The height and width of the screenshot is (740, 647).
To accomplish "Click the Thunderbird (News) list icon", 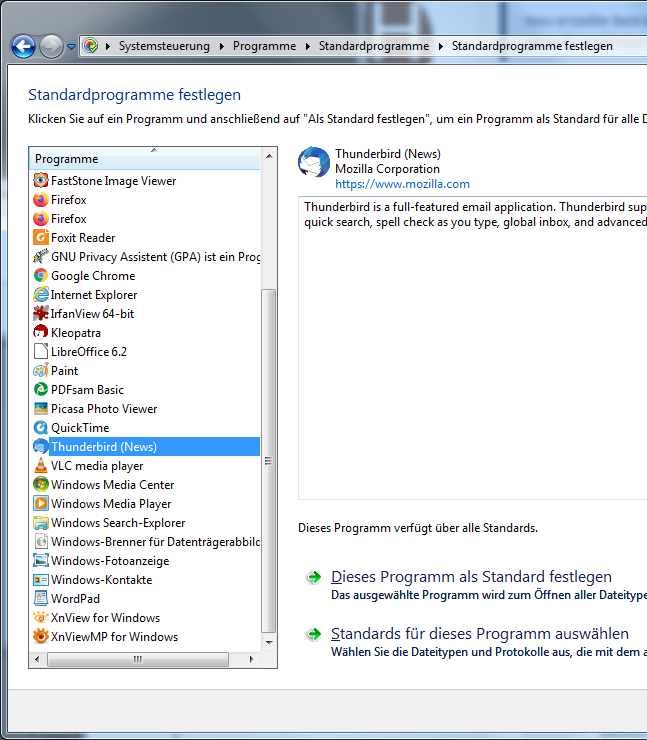I will pos(41,446).
